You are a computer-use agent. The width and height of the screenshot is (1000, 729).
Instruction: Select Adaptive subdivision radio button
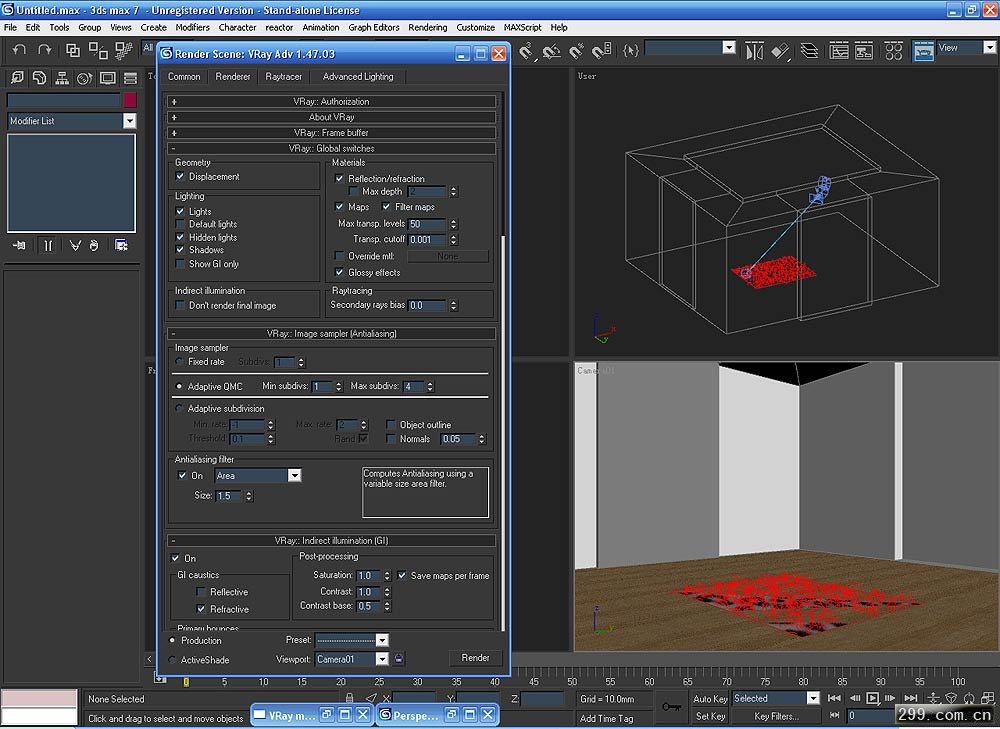179,408
